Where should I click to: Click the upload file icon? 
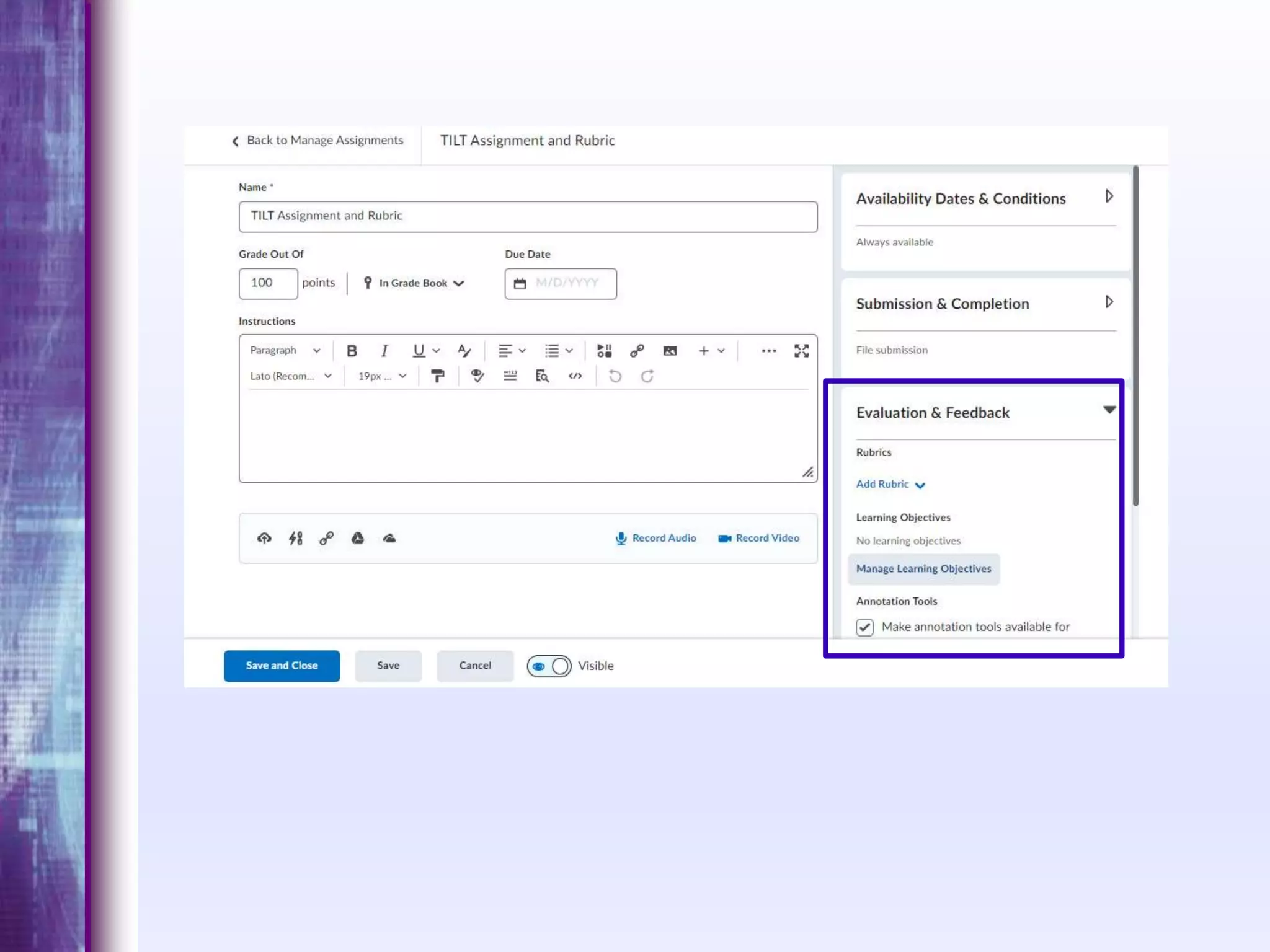(x=264, y=538)
